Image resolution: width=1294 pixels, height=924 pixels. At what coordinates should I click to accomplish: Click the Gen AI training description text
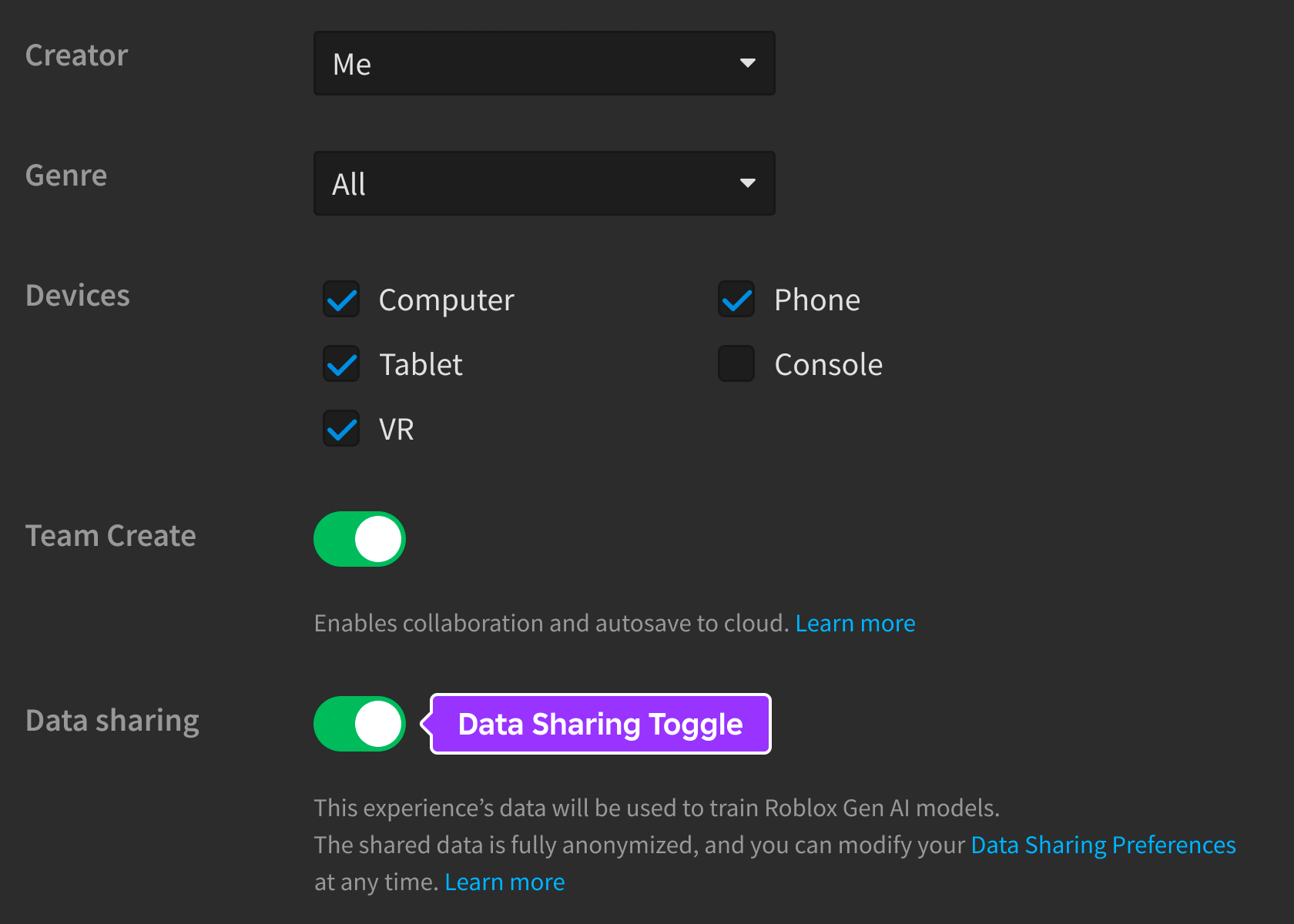click(x=656, y=808)
